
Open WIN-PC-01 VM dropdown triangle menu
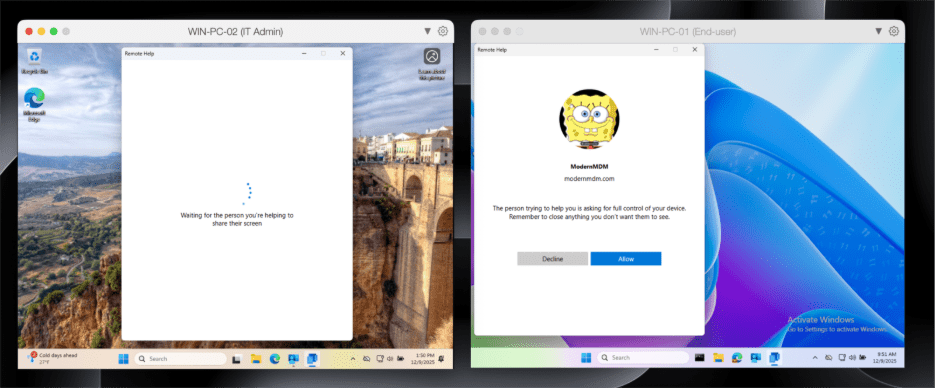click(879, 31)
